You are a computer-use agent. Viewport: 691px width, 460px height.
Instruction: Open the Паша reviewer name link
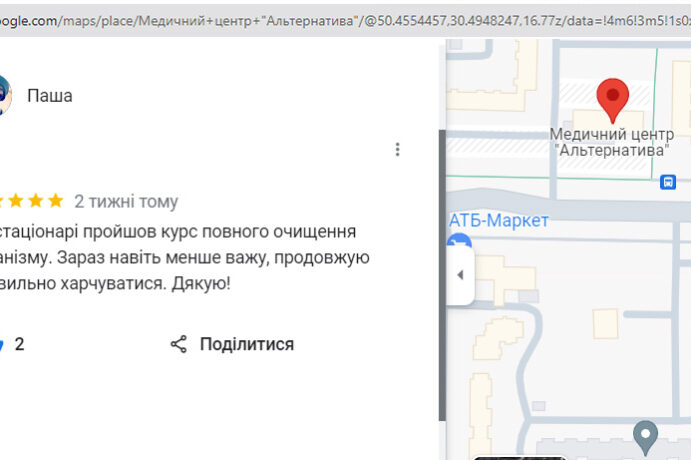click(49, 96)
